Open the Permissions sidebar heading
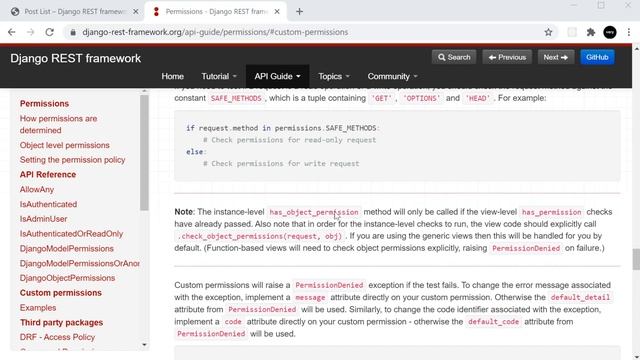The image size is (640, 360). (x=44, y=104)
